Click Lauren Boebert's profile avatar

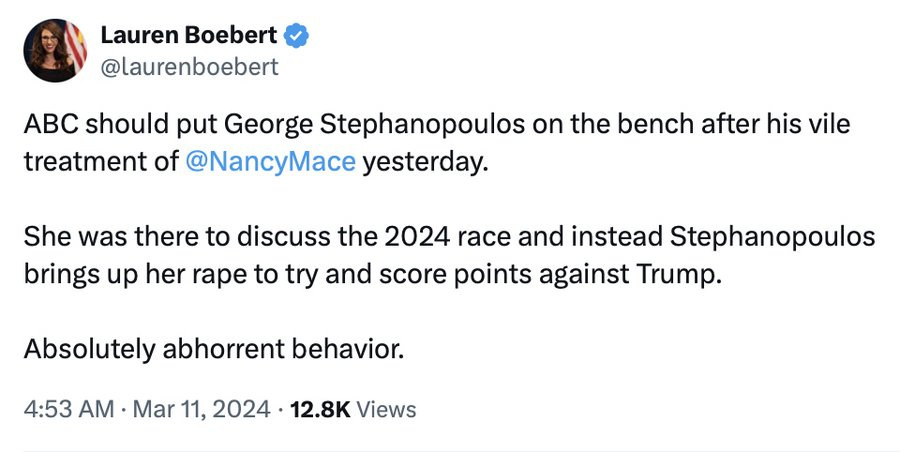click(54, 51)
